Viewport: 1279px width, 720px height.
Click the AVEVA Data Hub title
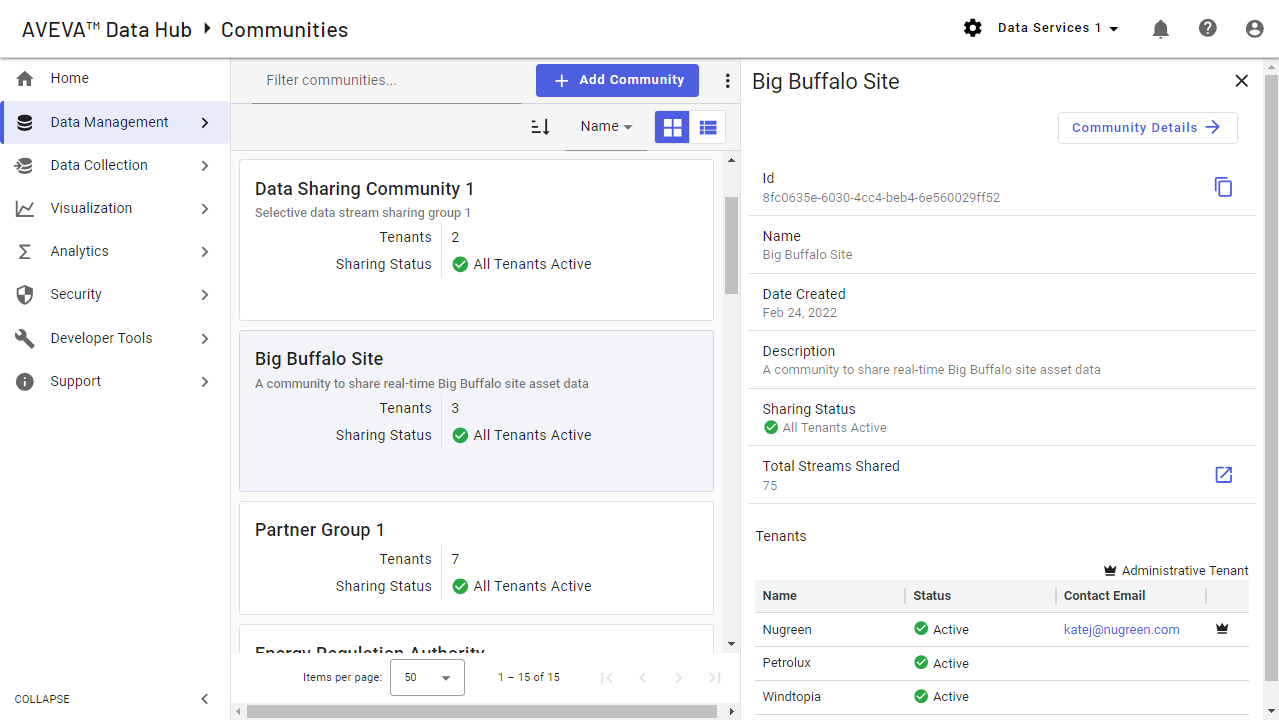[106, 30]
